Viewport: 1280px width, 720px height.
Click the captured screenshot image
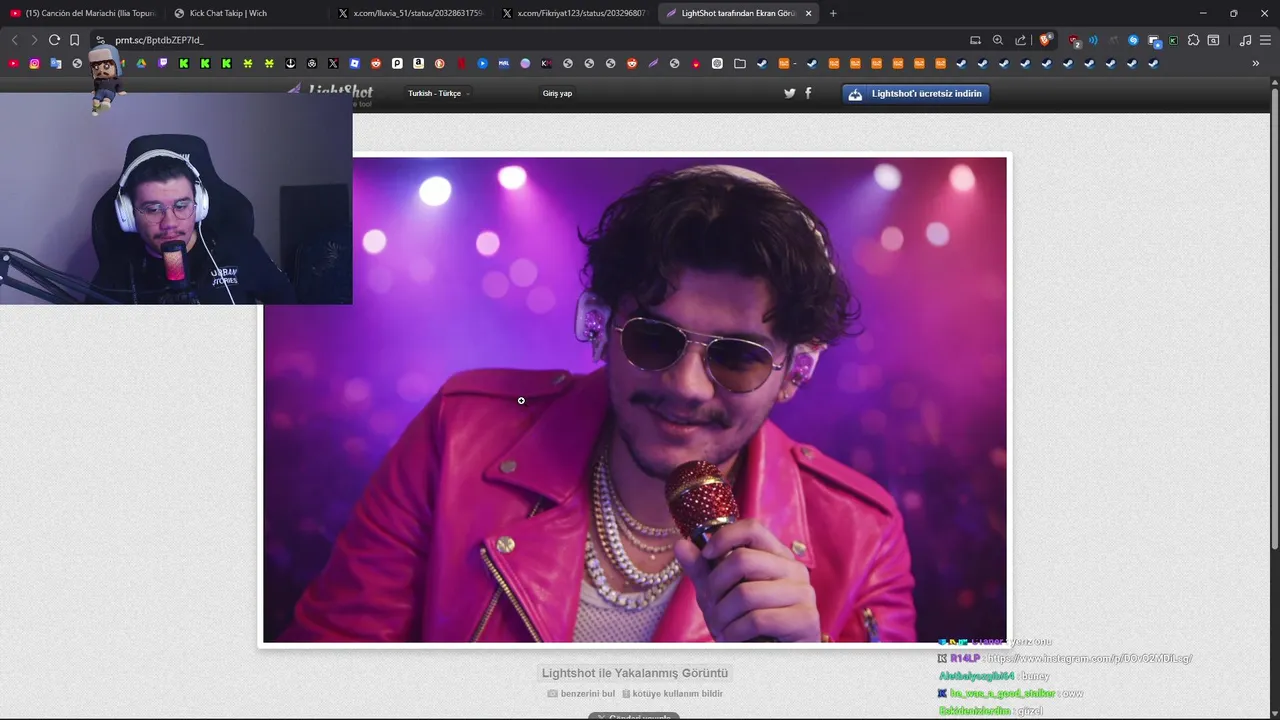pyautogui.click(x=634, y=399)
